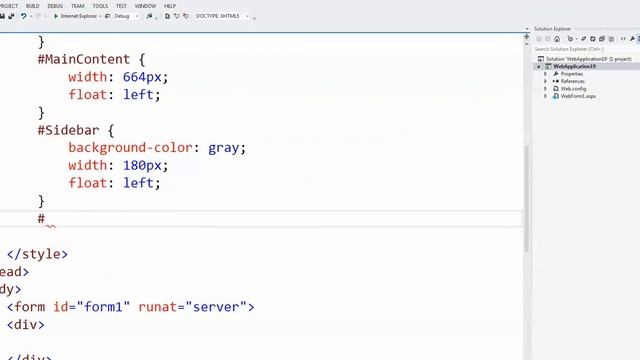Click the Search Solution Explorer field
Image resolution: width=640 pixels, height=360 pixels.
point(586,49)
